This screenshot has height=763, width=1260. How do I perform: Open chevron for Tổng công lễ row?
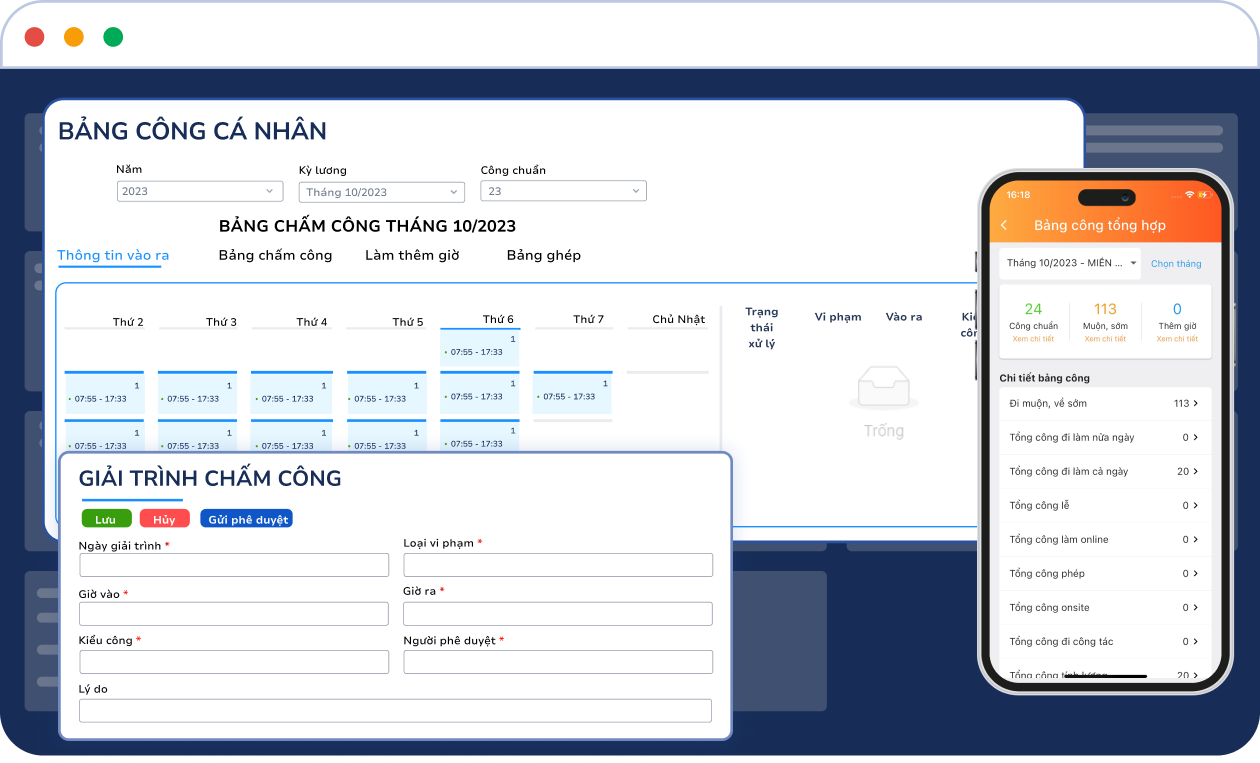[x=1196, y=505]
